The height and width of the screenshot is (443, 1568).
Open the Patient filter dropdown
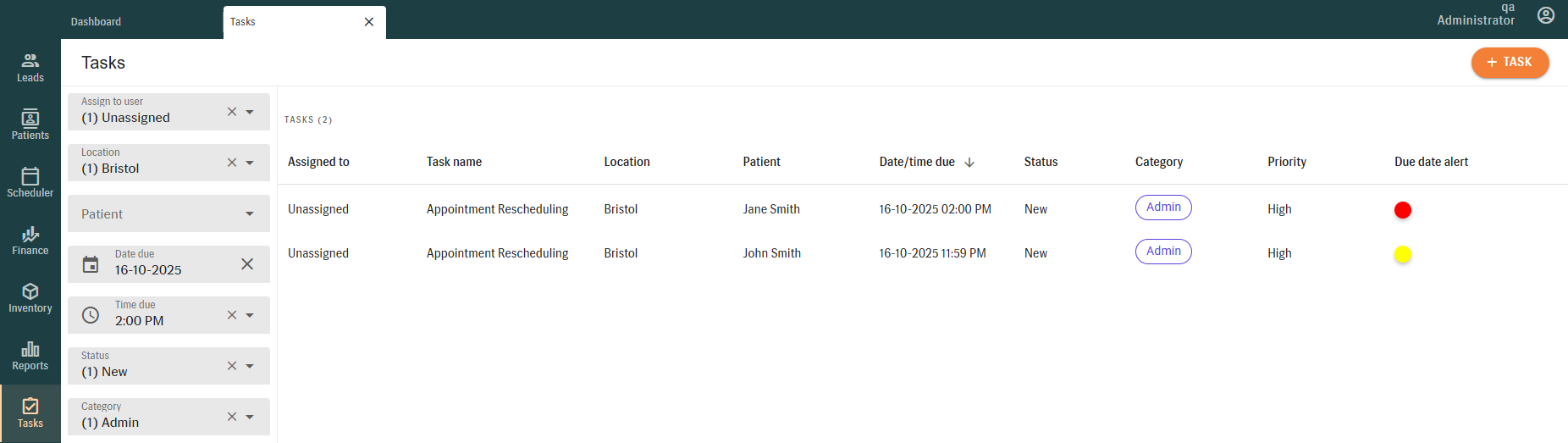[x=250, y=213]
